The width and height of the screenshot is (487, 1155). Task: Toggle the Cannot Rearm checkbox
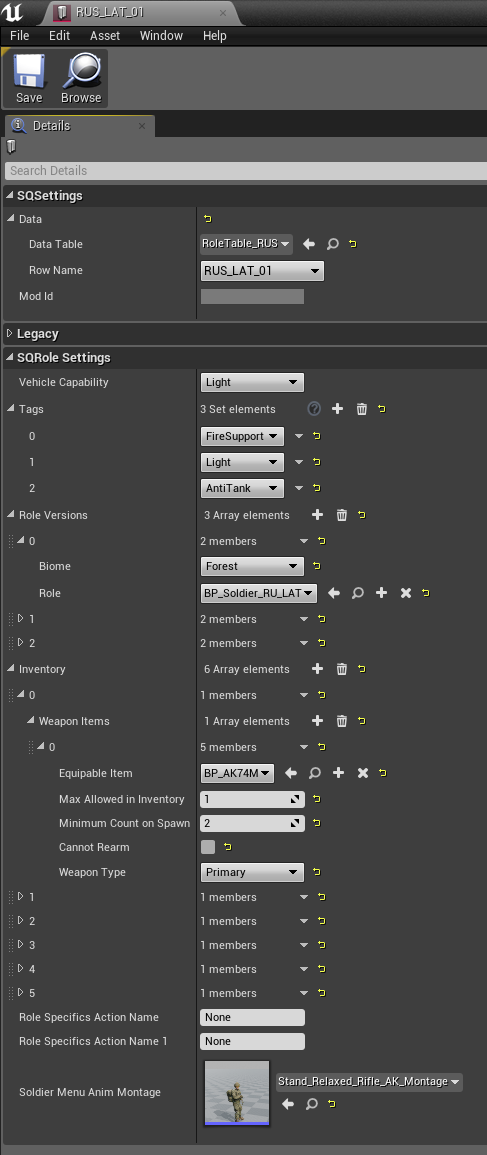[208, 847]
